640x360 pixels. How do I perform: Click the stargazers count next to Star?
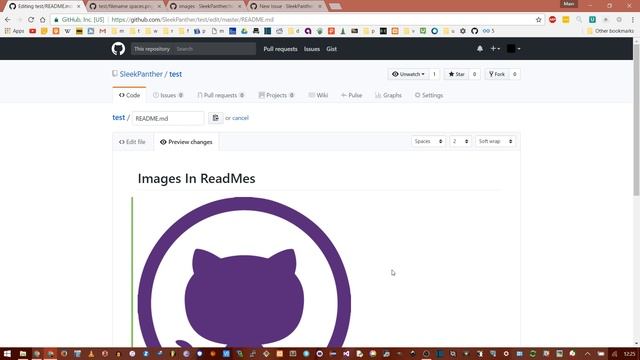click(x=474, y=74)
